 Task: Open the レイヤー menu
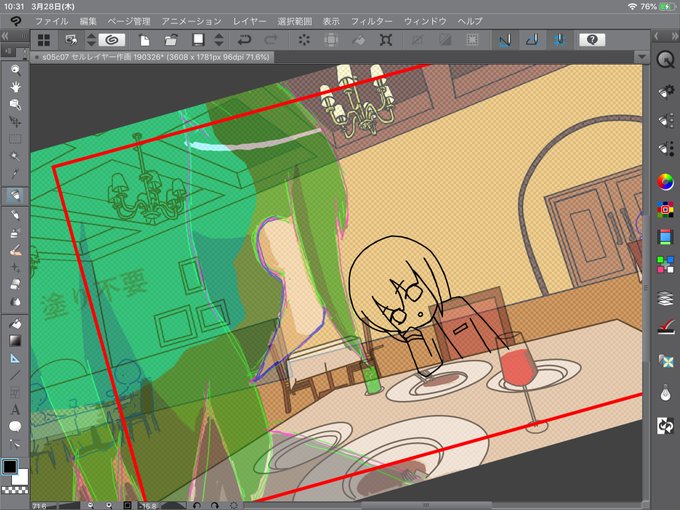pos(249,21)
